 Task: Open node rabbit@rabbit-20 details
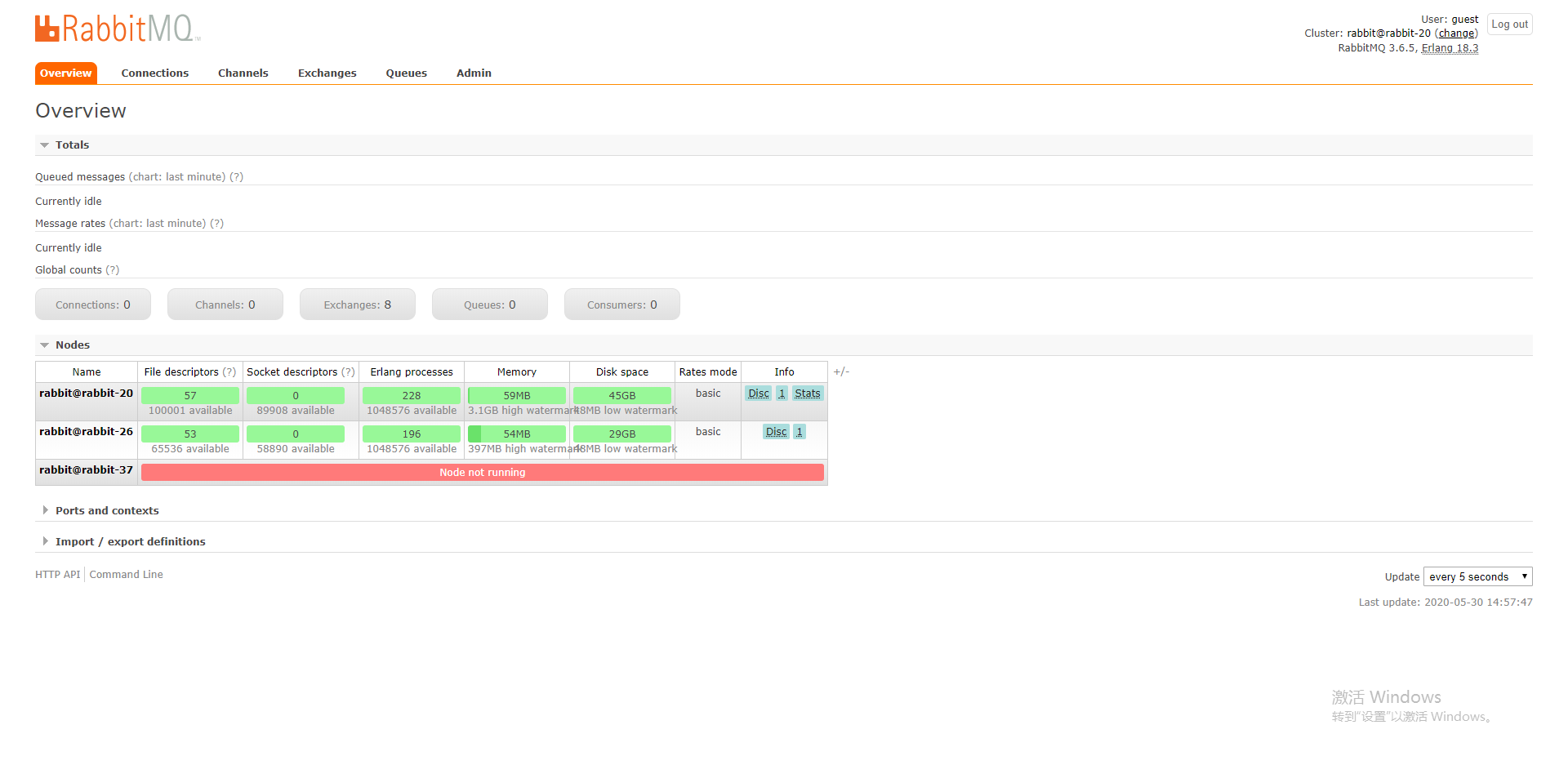86,394
